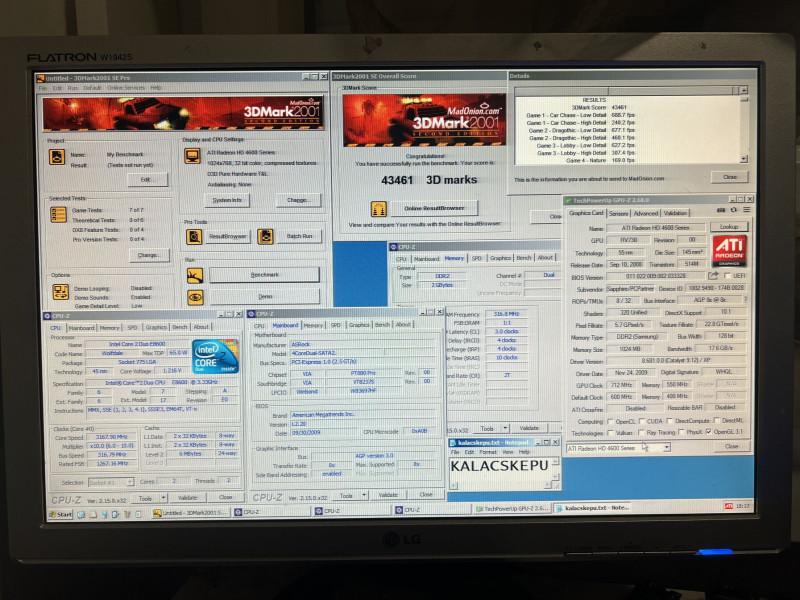This screenshot has width=800, height=600.
Task: Click the Internet Explorer quick launch icon
Action: (x=81, y=514)
